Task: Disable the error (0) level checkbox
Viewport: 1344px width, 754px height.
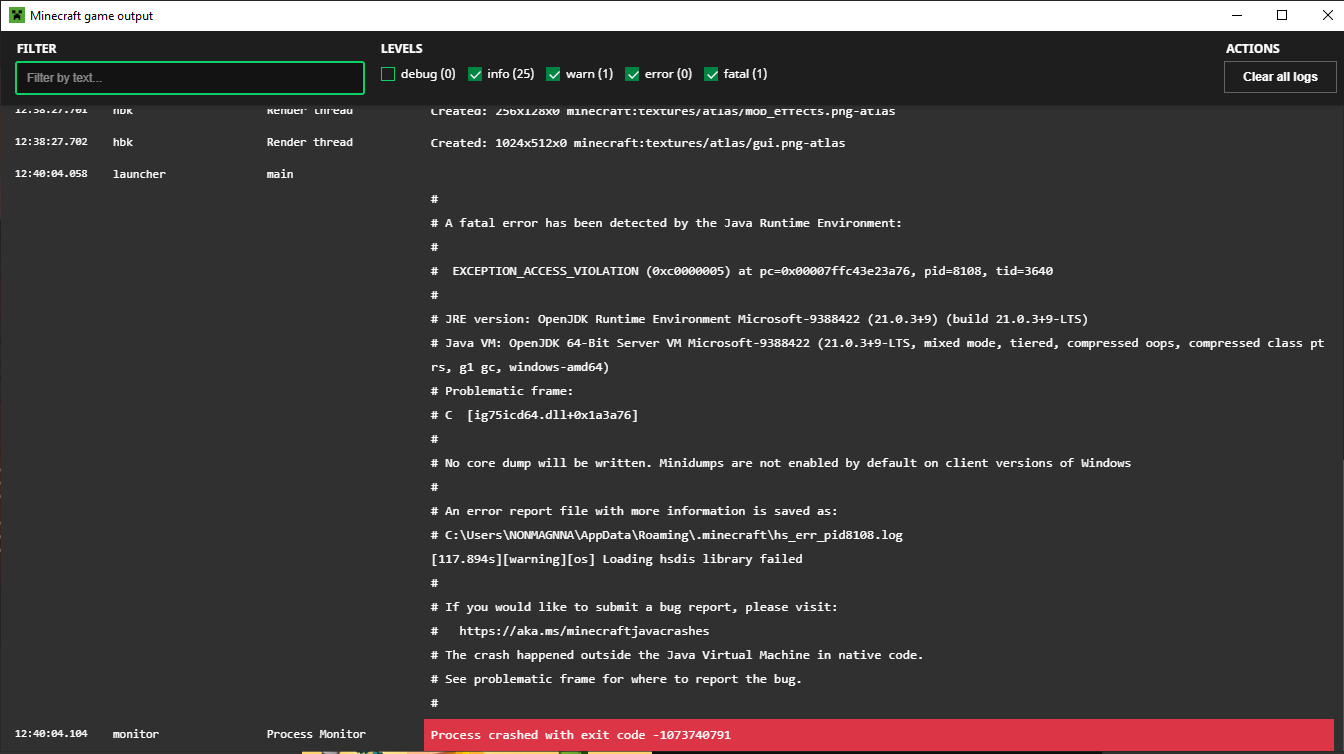Action: click(632, 74)
